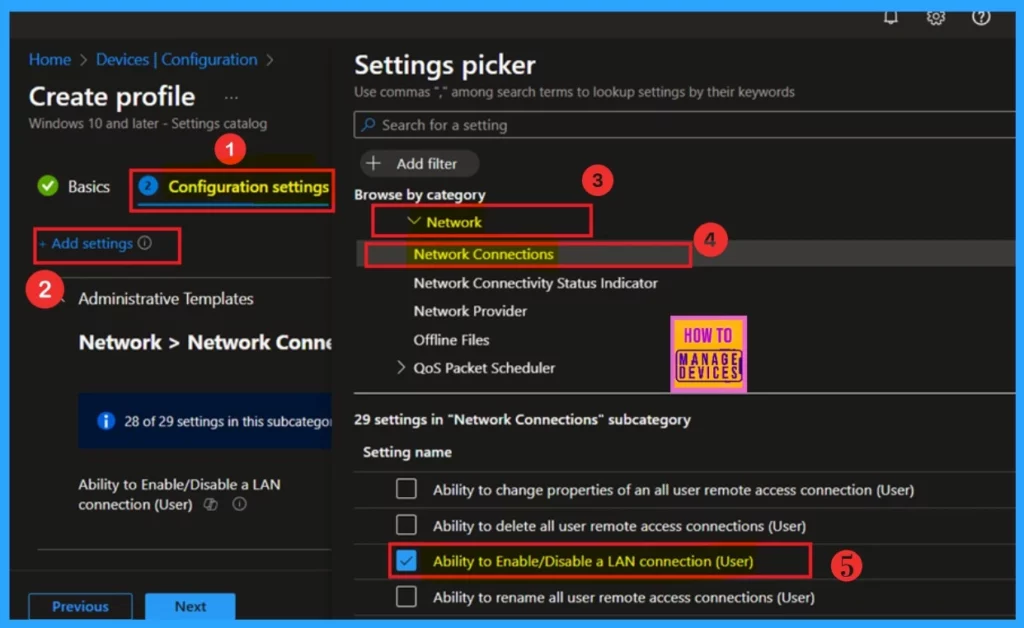Click the search magnifier icon

[x=368, y=124]
